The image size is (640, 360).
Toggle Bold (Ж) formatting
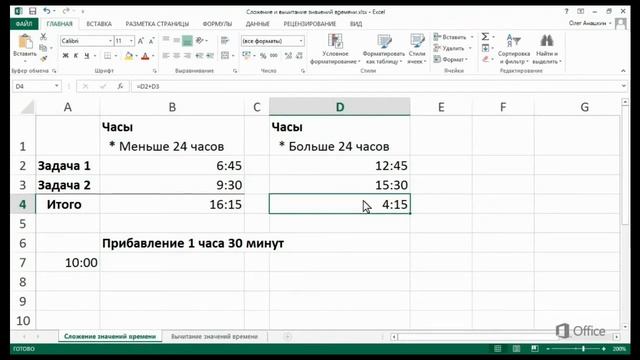[x=65, y=56]
